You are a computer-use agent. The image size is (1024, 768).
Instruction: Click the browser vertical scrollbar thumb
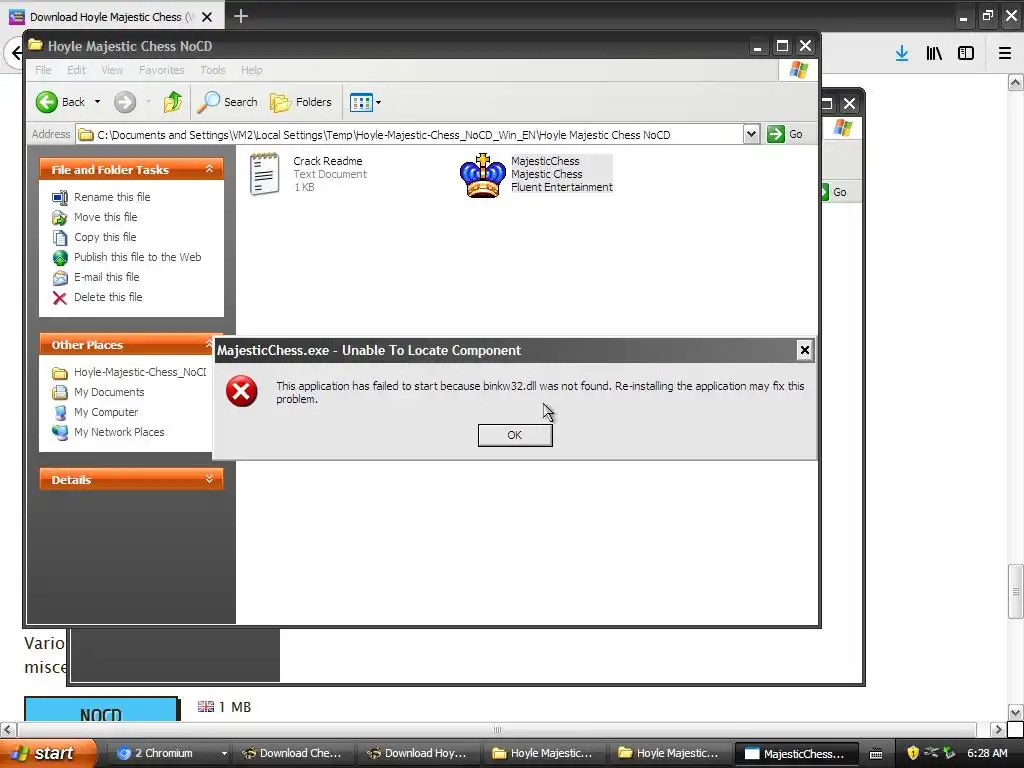[1016, 590]
